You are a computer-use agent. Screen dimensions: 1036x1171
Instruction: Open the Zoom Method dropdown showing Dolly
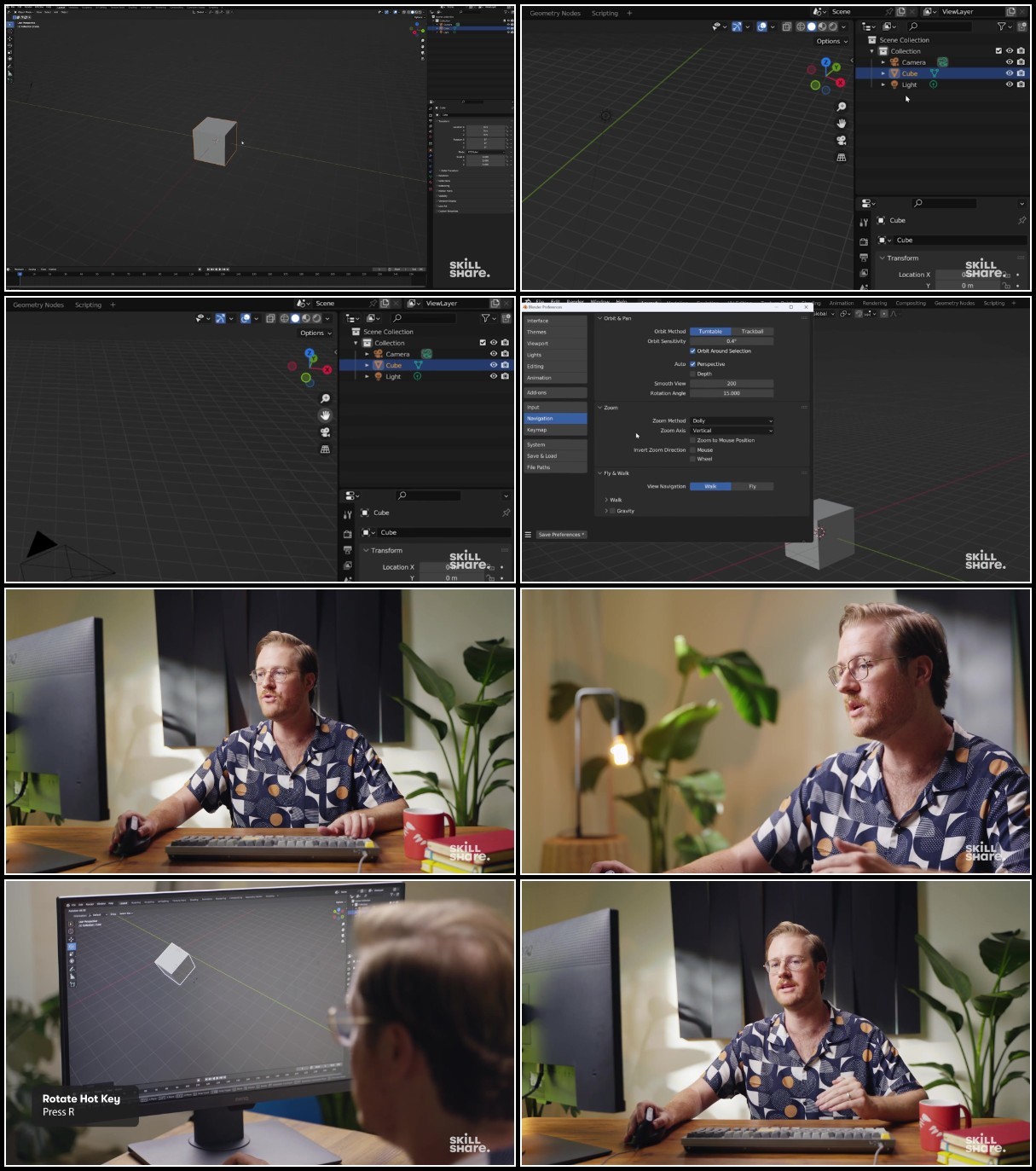[x=732, y=420]
